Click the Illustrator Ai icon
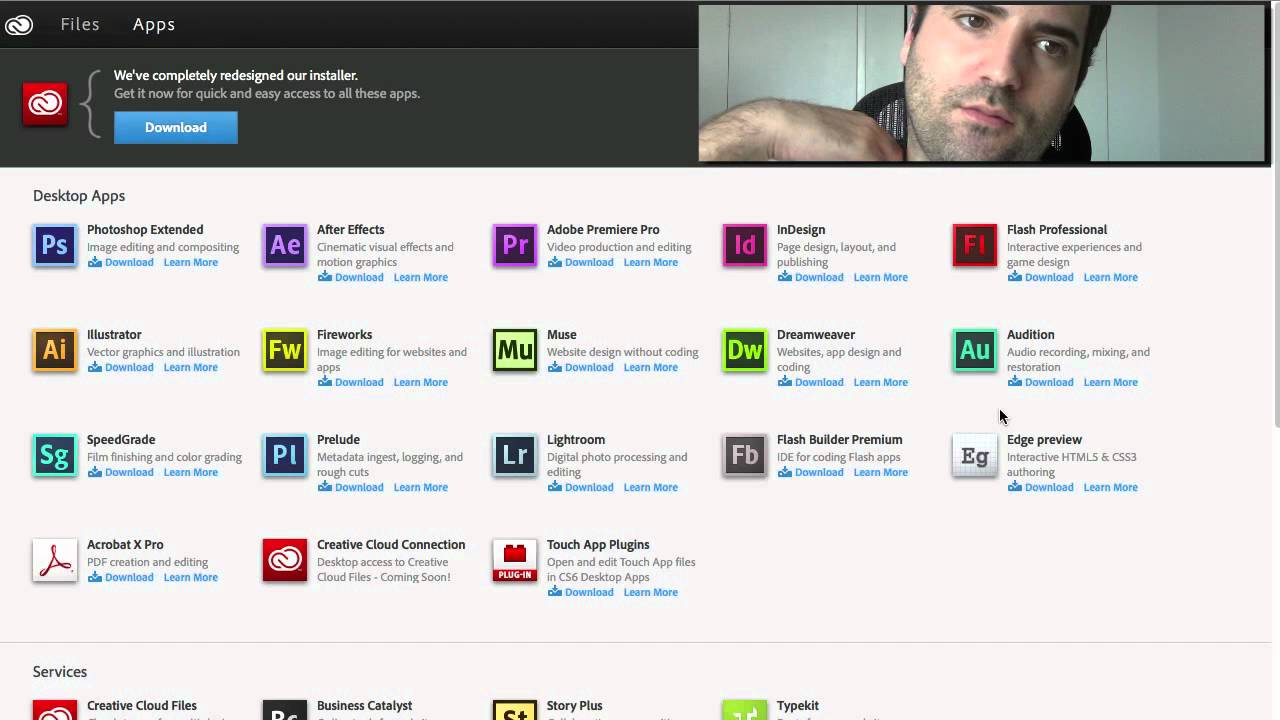The width and height of the screenshot is (1280, 720). click(55, 350)
